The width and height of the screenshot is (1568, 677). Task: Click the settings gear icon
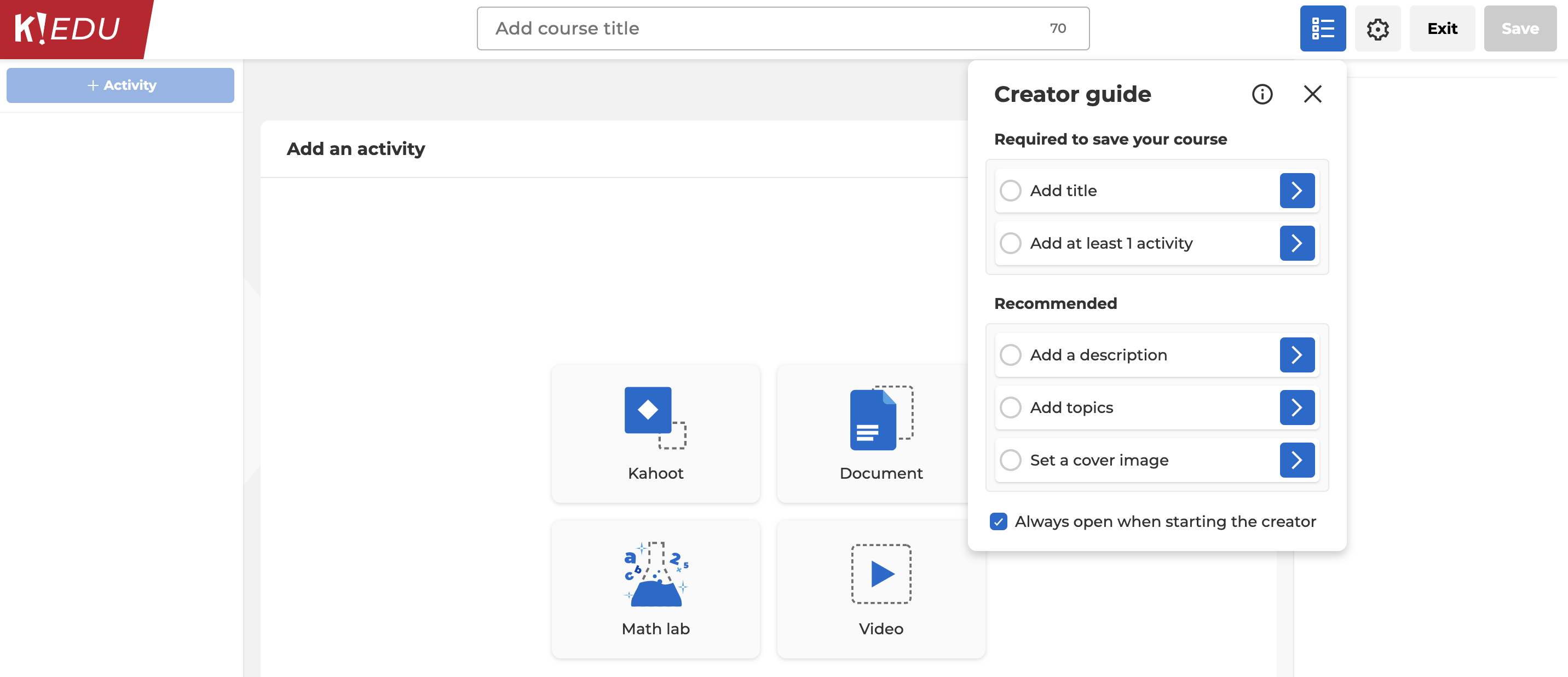(1379, 28)
